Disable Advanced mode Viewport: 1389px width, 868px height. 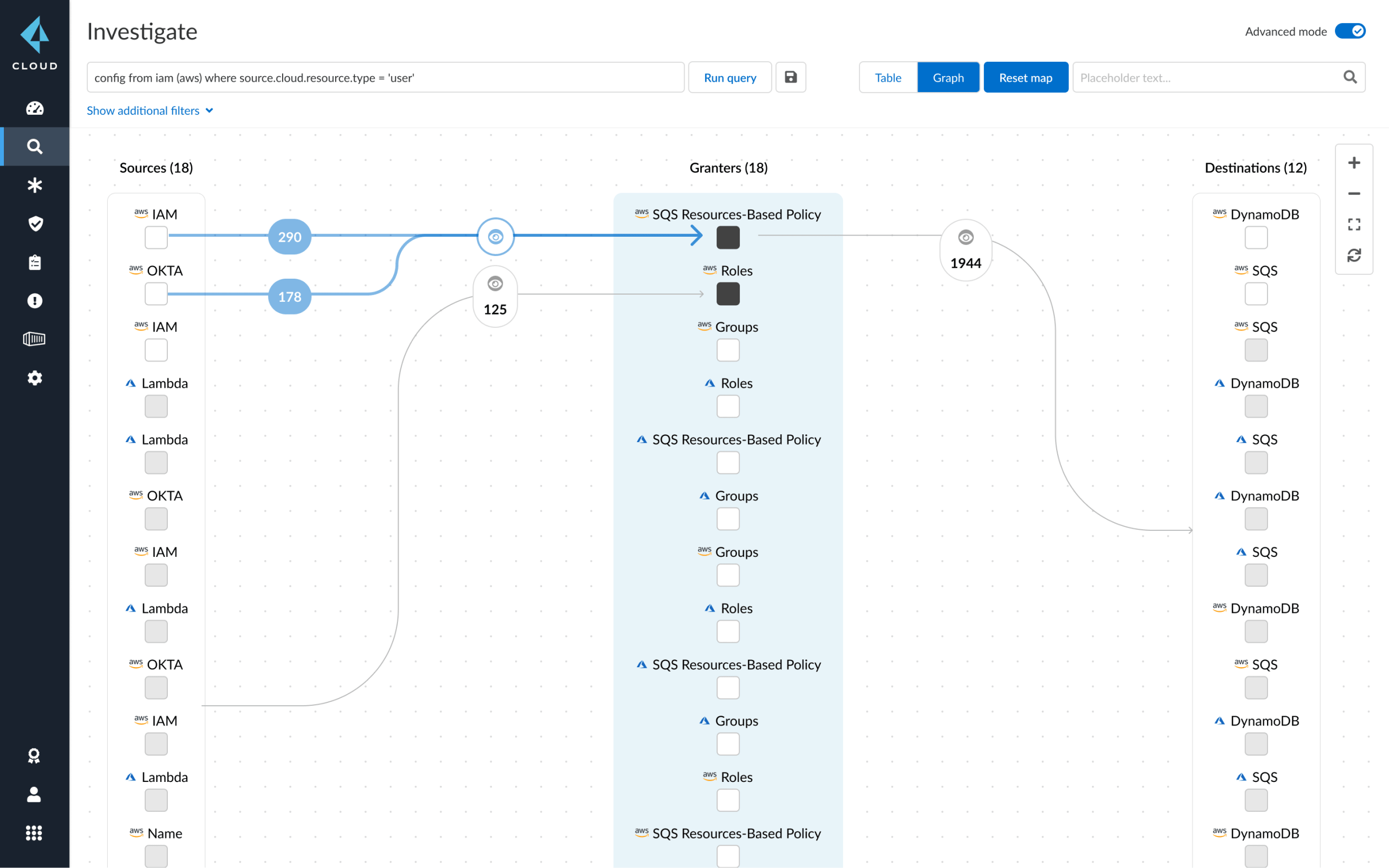pyautogui.click(x=1350, y=31)
